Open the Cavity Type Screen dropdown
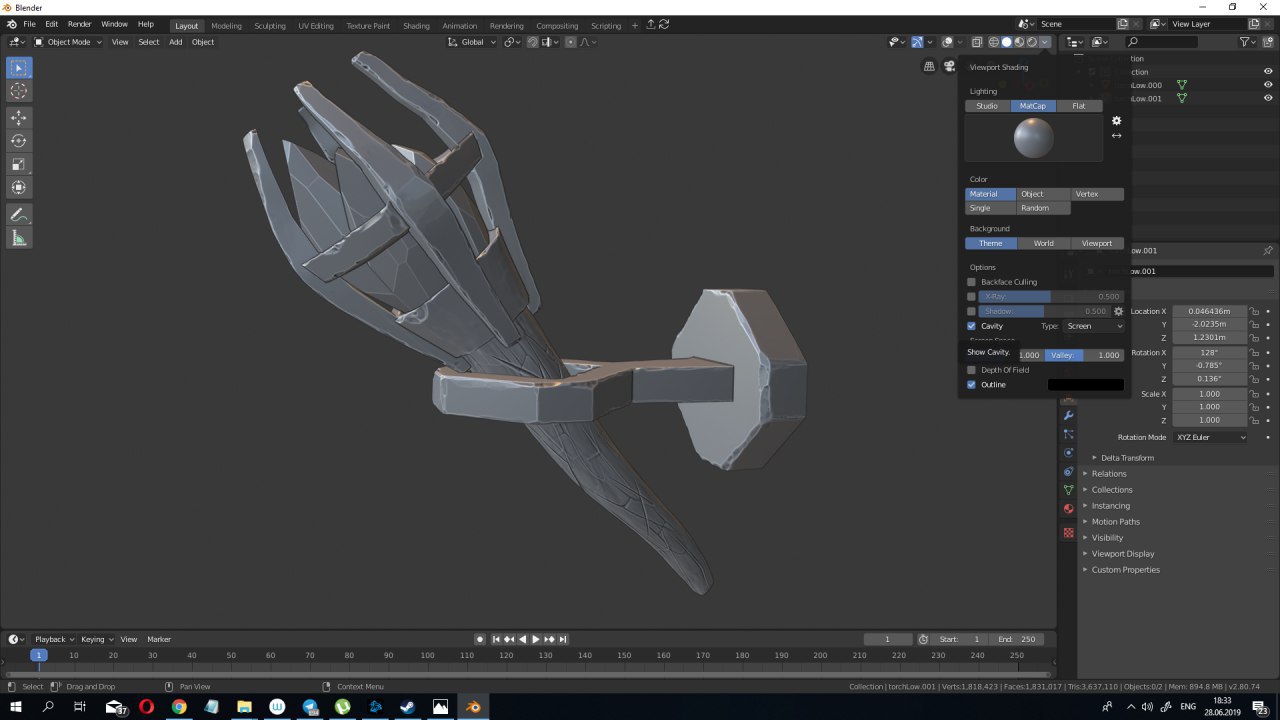The width and height of the screenshot is (1280, 720). [1094, 326]
